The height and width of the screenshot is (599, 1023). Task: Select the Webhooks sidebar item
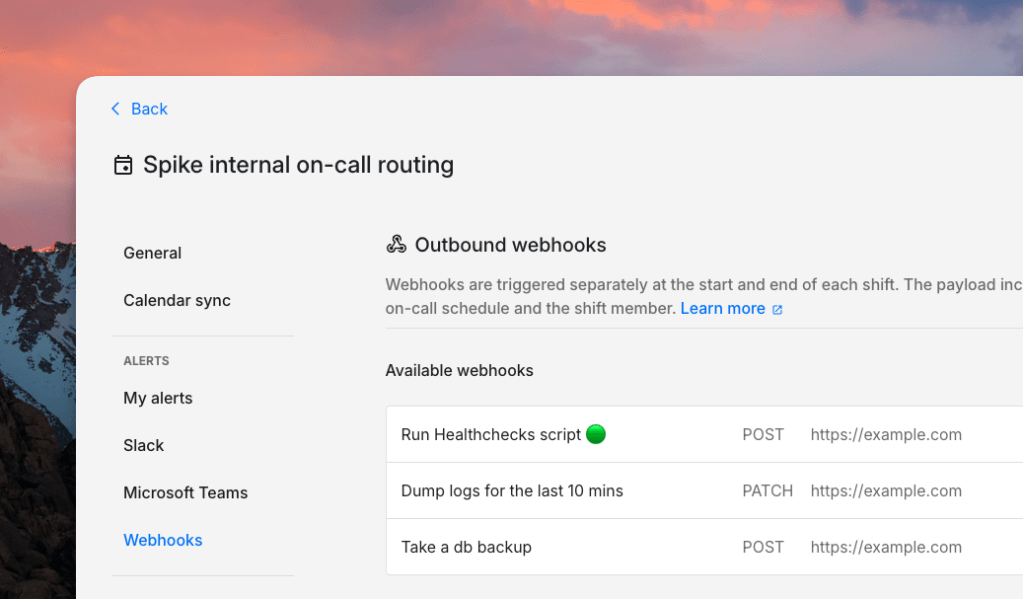(x=162, y=539)
